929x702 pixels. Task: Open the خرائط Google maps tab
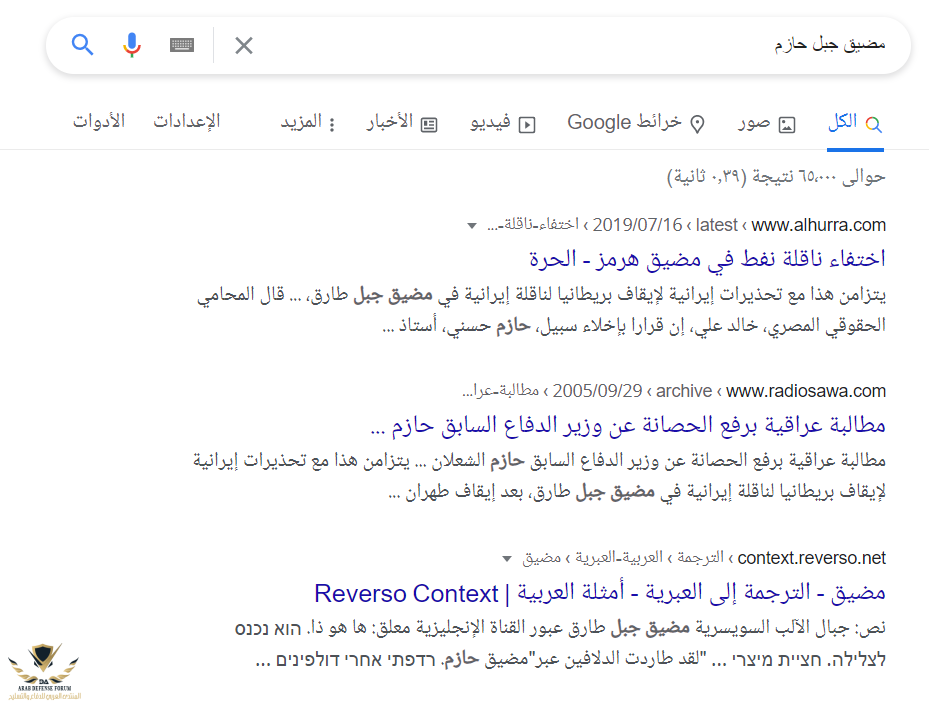pyautogui.click(x=636, y=123)
